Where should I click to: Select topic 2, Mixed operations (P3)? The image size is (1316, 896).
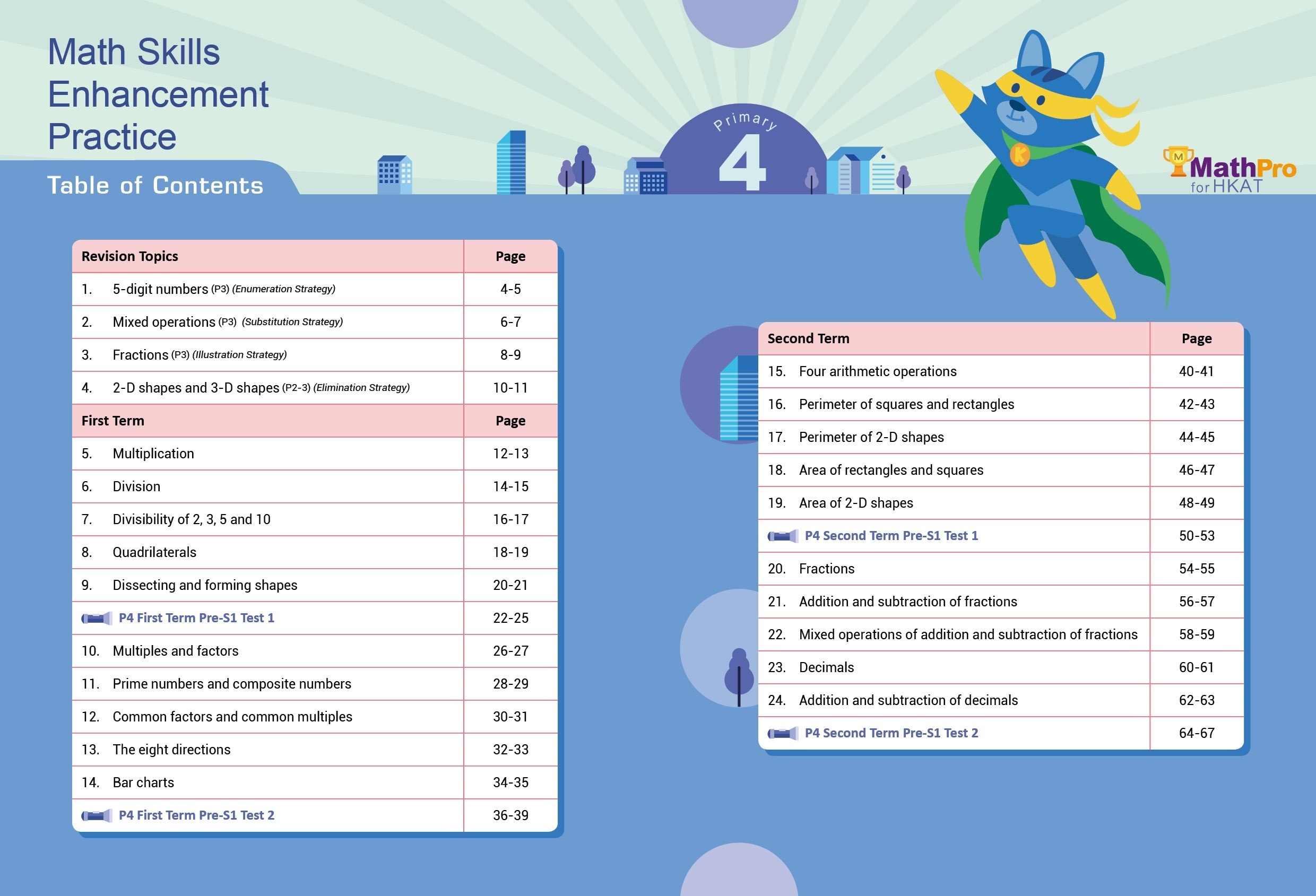pyautogui.click(x=268, y=322)
